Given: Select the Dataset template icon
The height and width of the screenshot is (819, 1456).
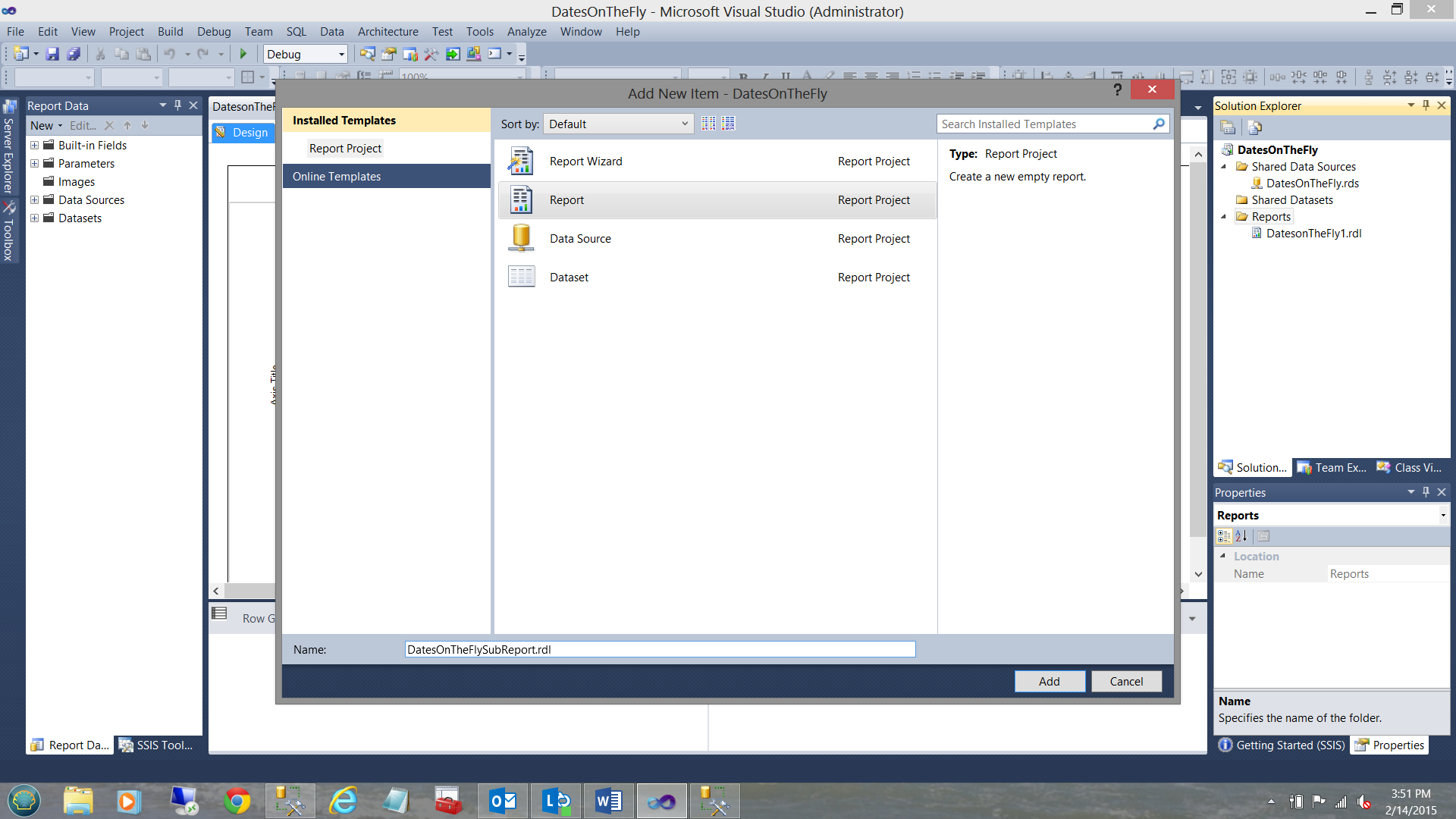Looking at the screenshot, I should click(x=521, y=277).
